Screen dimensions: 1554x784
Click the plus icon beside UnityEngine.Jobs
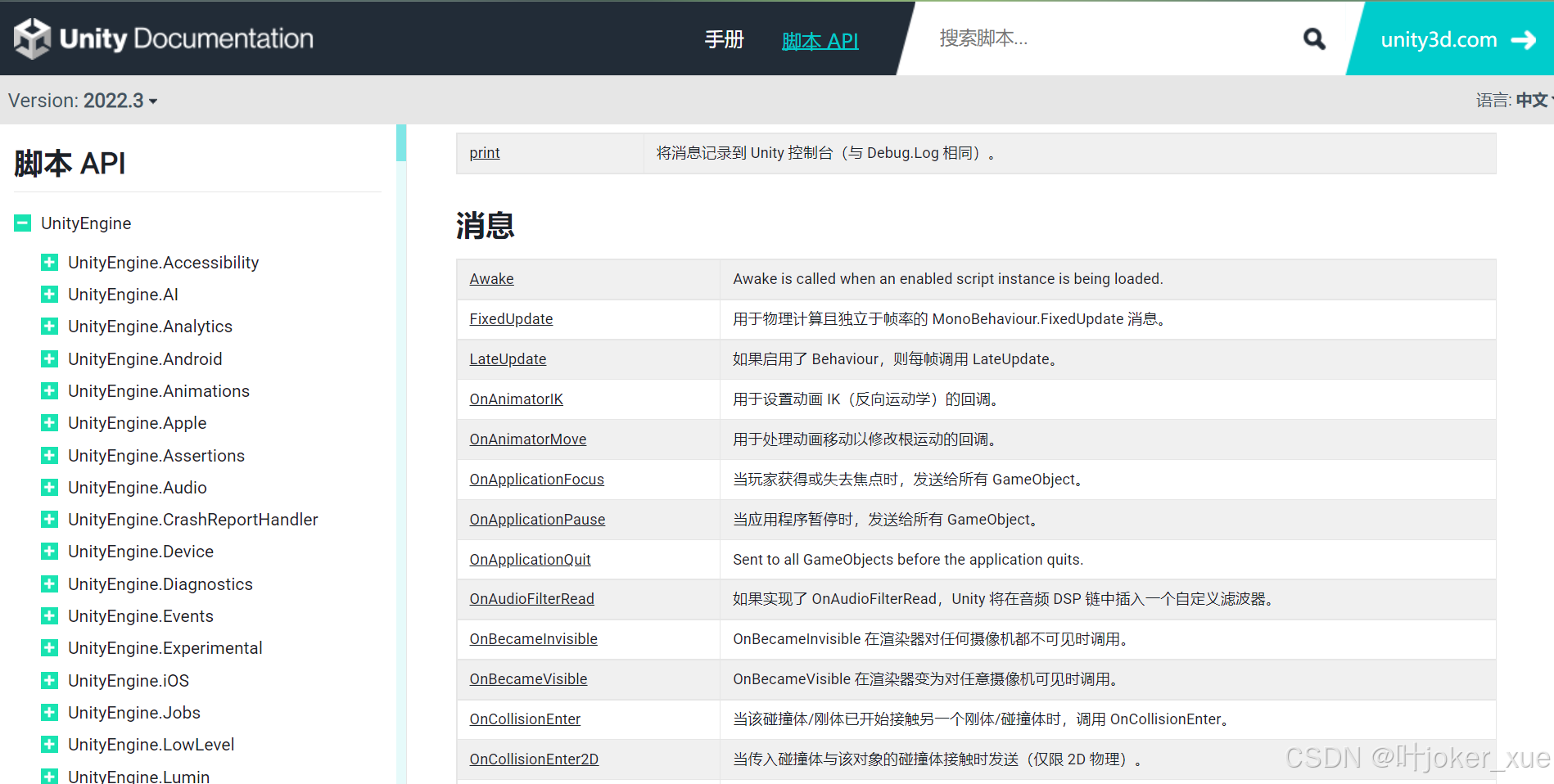pyautogui.click(x=49, y=712)
